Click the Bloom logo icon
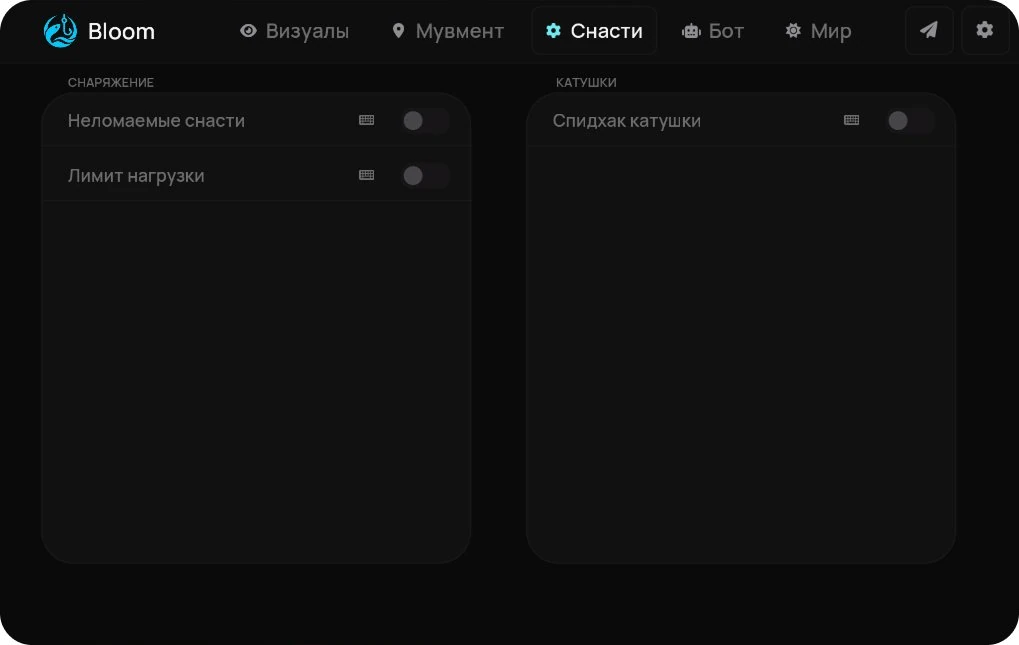Screen dimensions: 1019x645 coord(60,31)
